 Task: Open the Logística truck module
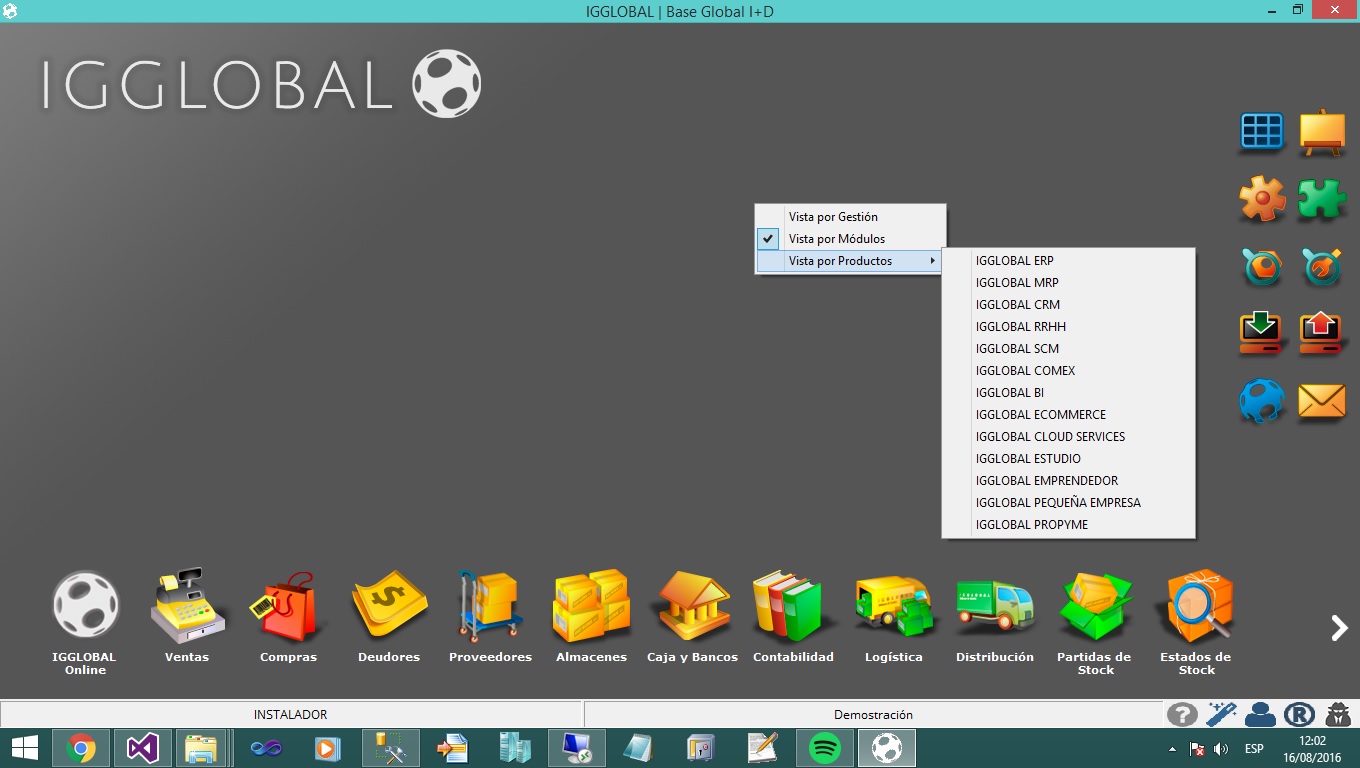pos(894,615)
